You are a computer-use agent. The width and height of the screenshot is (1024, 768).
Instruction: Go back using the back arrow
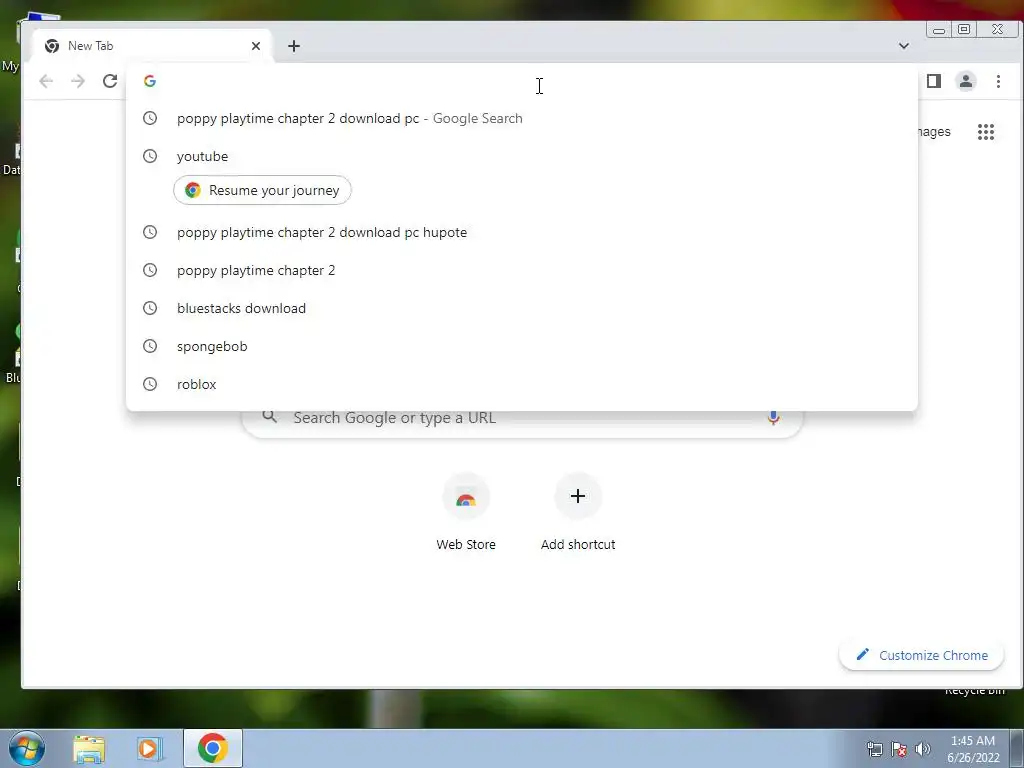point(46,81)
